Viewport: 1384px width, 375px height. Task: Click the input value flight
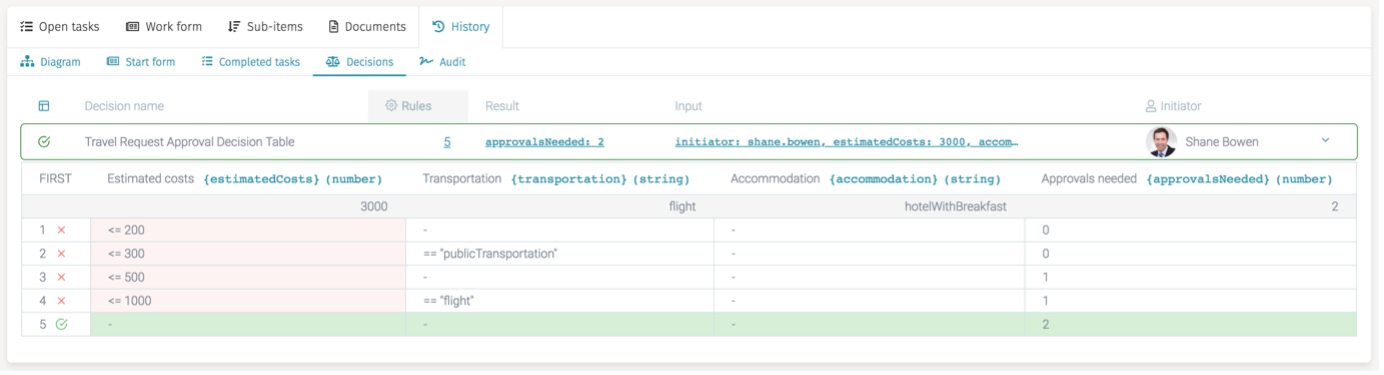(682, 207)
